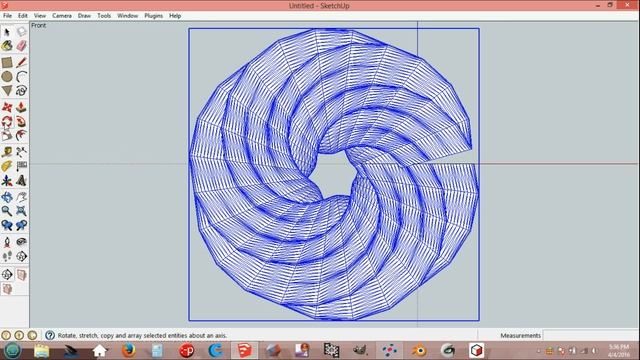Pick the Tape Measure tool
The image size is (640, 360).
[x=7, y=152]
